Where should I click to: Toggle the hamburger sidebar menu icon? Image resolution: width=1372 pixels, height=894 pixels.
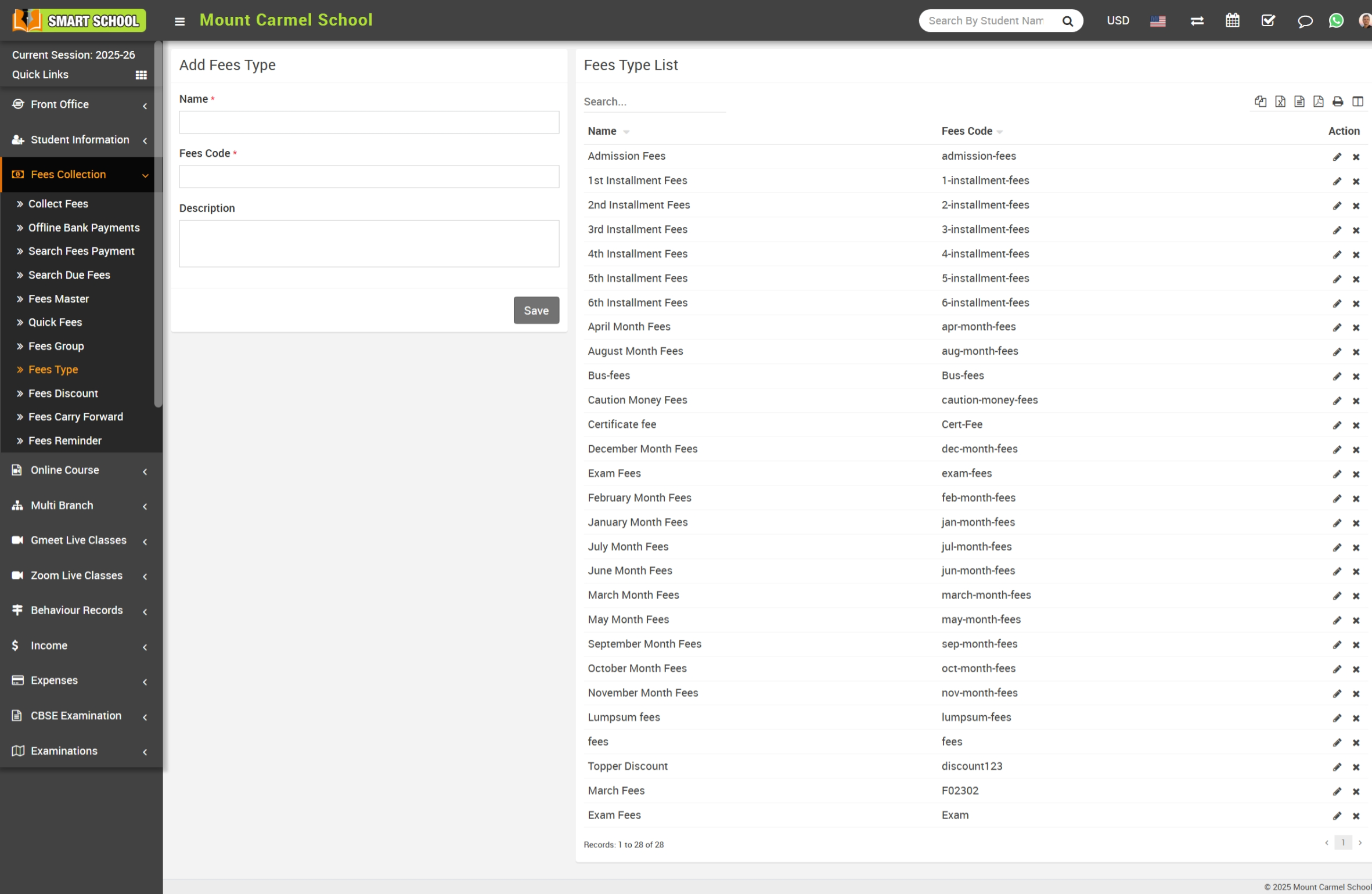(x=179, y=21)
